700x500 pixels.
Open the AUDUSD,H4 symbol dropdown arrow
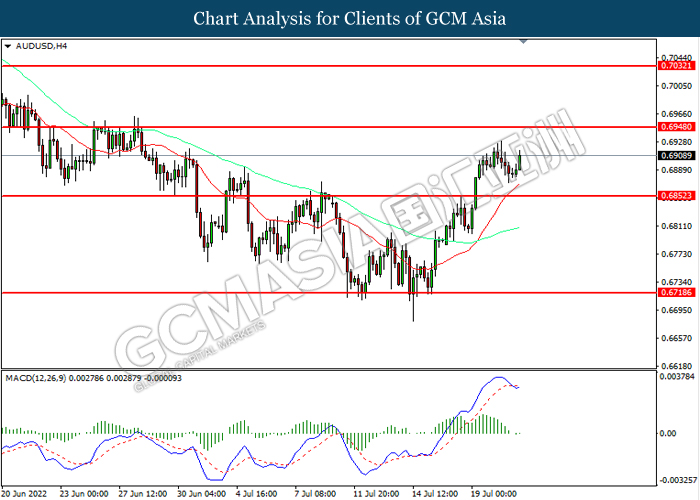tap(8, 46)
